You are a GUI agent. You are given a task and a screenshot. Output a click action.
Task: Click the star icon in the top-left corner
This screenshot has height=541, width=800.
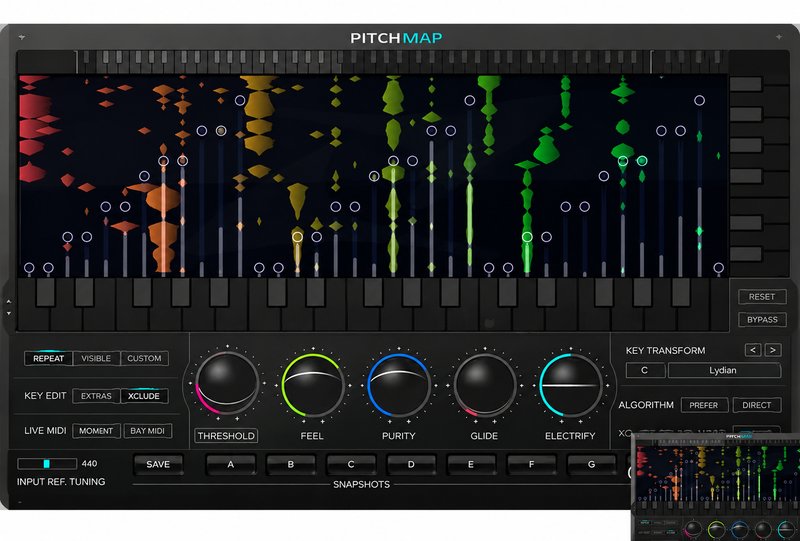click(22, 37)
